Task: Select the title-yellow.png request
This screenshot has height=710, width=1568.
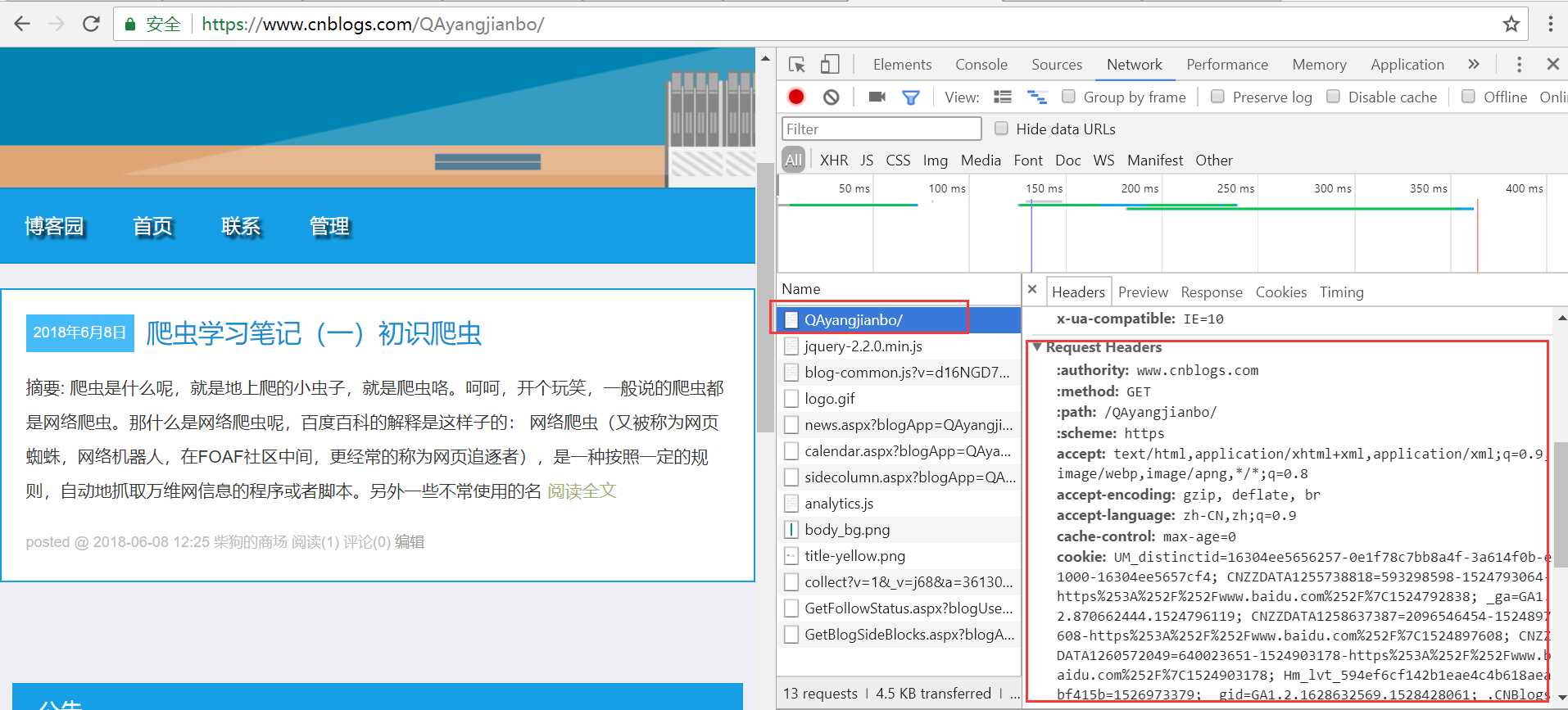Action: [897, 556]
